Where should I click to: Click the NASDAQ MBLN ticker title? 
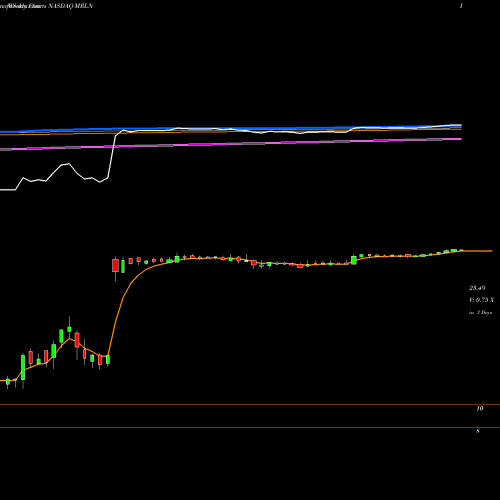coord(71,6)
